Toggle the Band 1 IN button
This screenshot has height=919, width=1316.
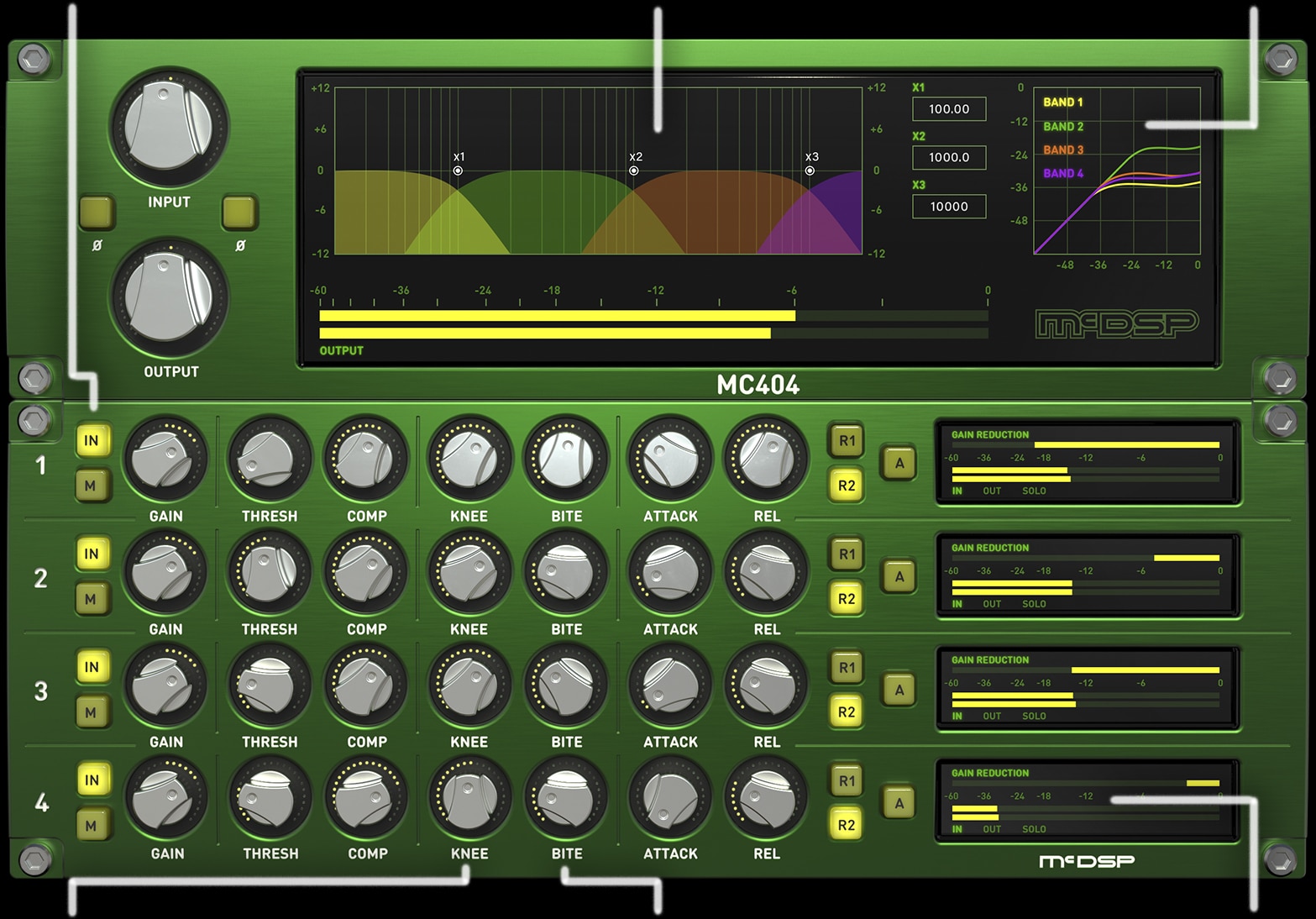click(x=92, y=440)
